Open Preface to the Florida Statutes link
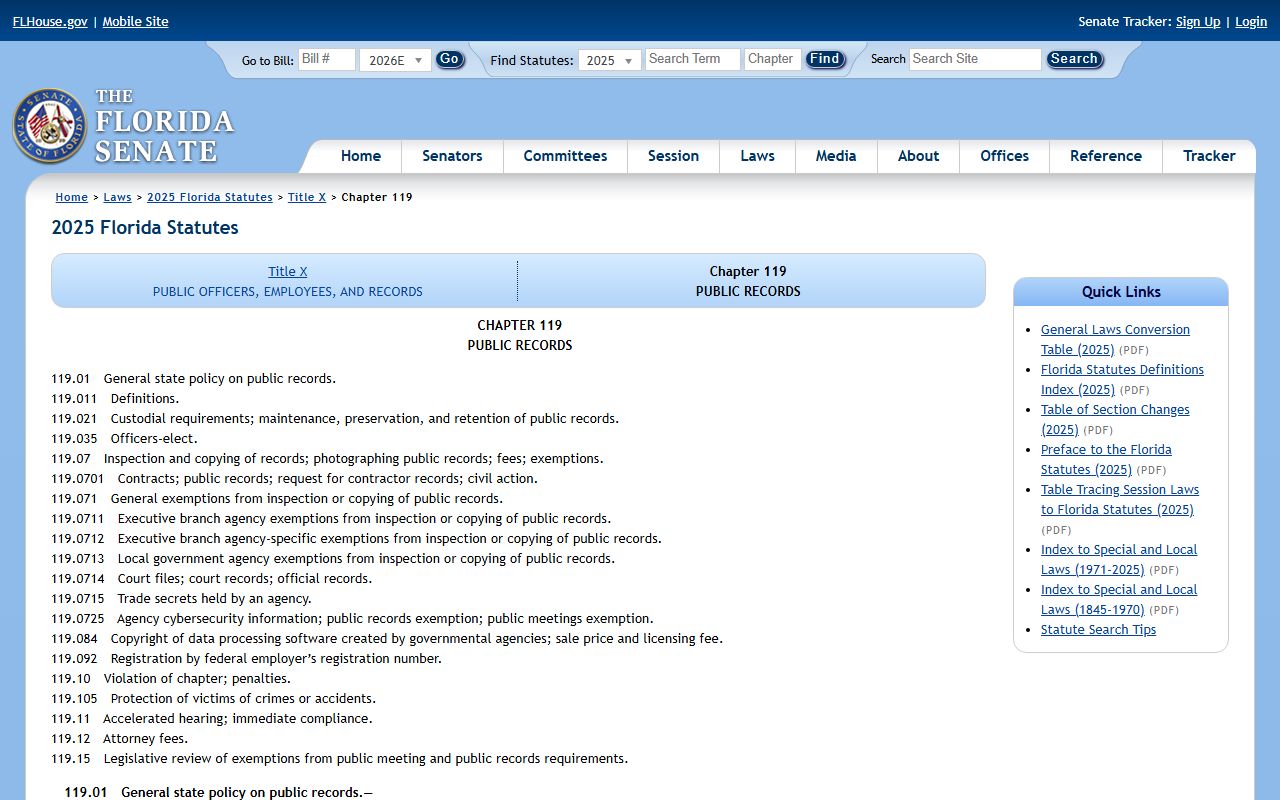 coord(1106,459)
